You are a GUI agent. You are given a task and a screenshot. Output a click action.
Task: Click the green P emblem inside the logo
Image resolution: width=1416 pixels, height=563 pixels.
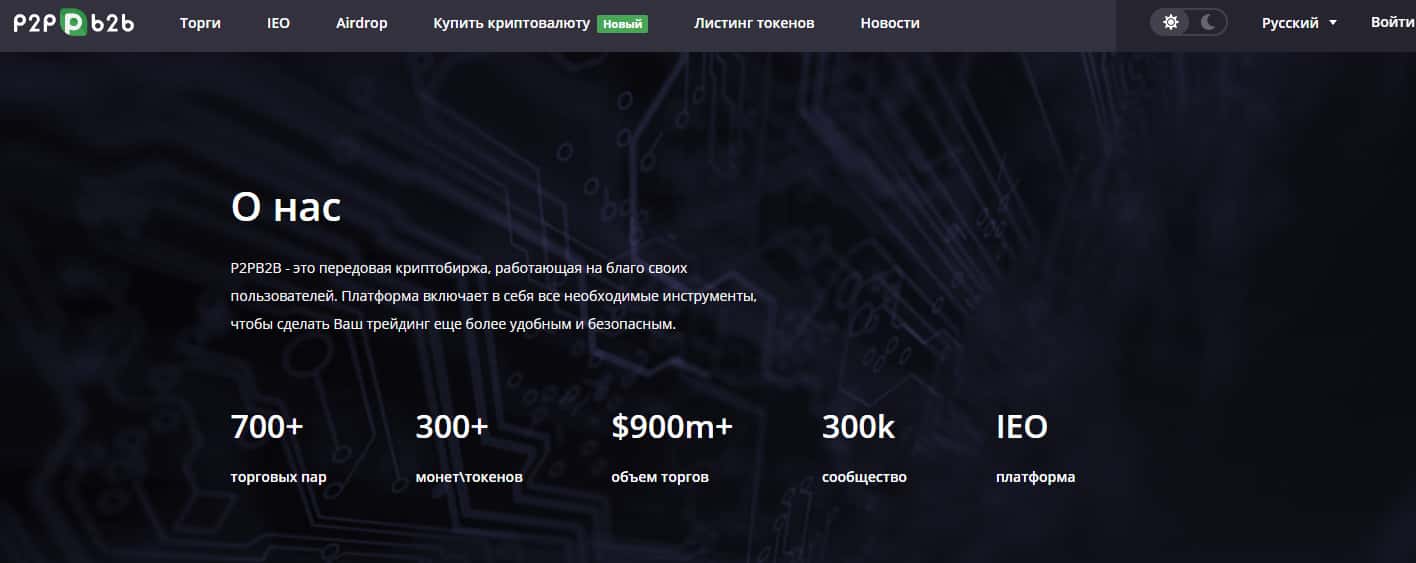[x=73, y=23]
